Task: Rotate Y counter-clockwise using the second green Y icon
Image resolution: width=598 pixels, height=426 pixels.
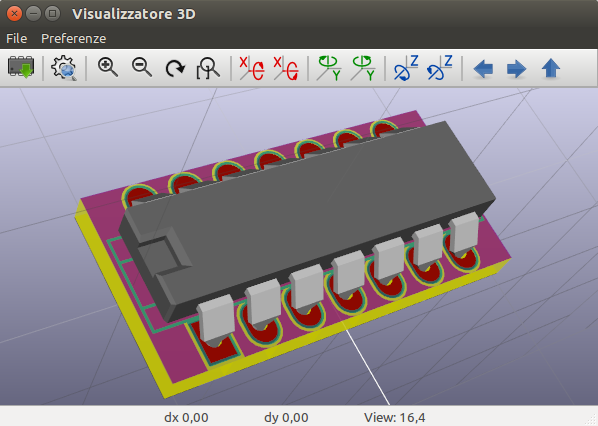Action: coord(363,68)
